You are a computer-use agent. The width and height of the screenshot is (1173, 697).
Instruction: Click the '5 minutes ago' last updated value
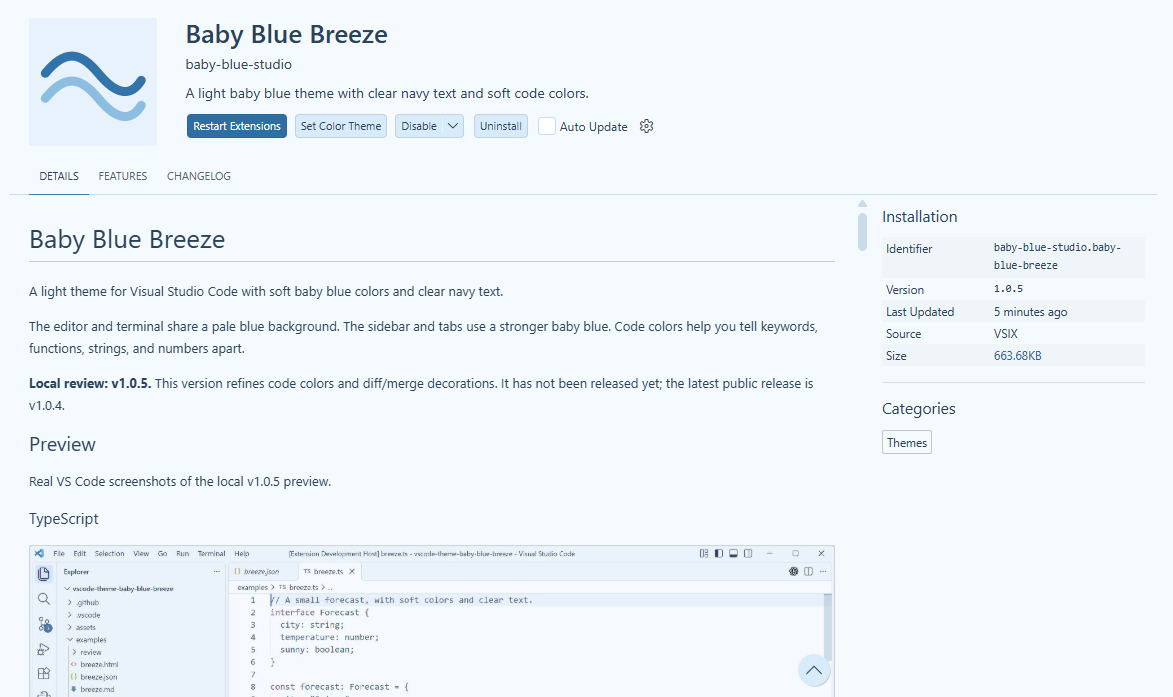tap(1030, 312)
